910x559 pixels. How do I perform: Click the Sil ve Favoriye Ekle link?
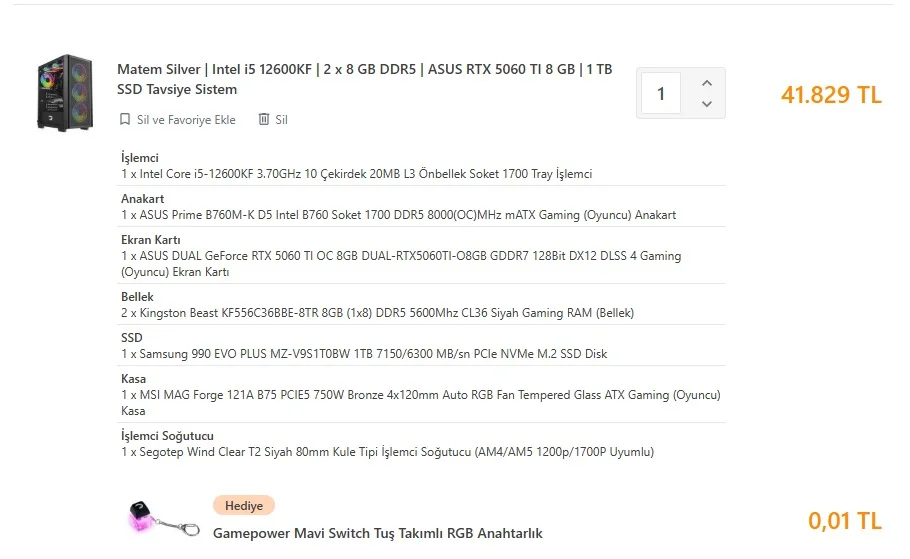click(186, 120)
